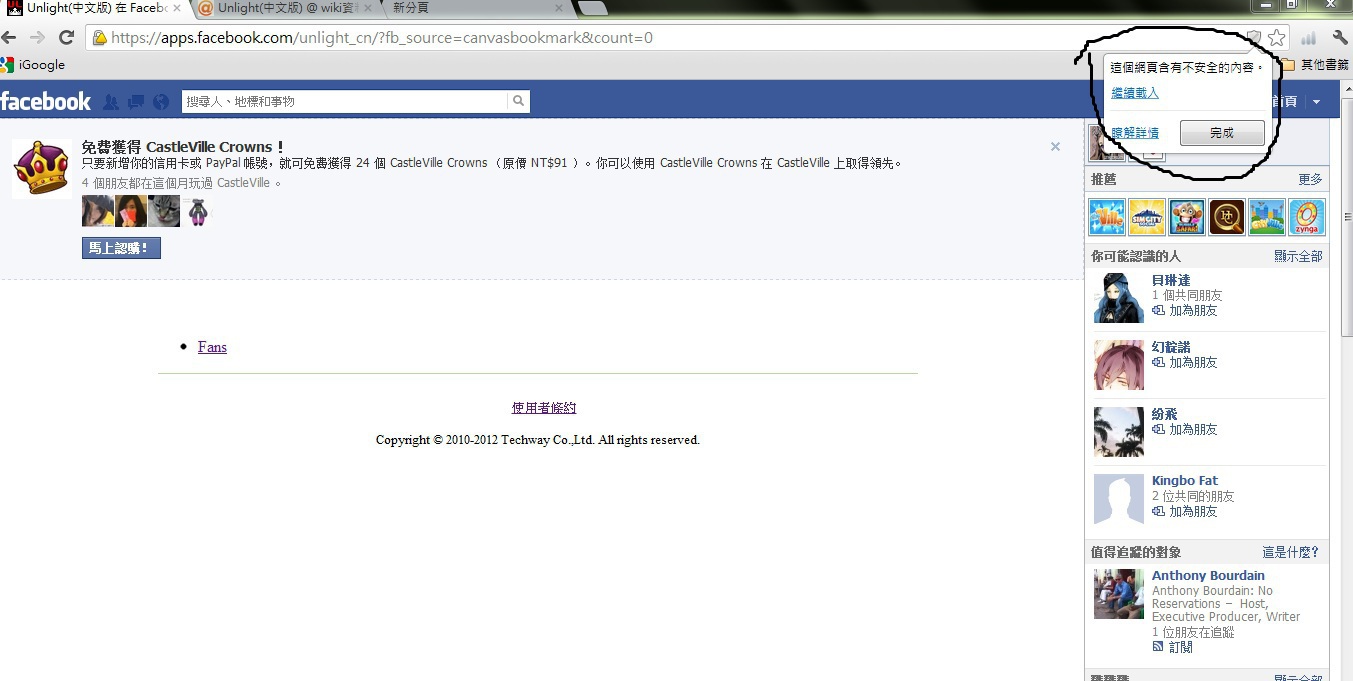Click the 馬上認購! button
The image size is (1353, 681).
pyautogui.click(x=121, y=248)
